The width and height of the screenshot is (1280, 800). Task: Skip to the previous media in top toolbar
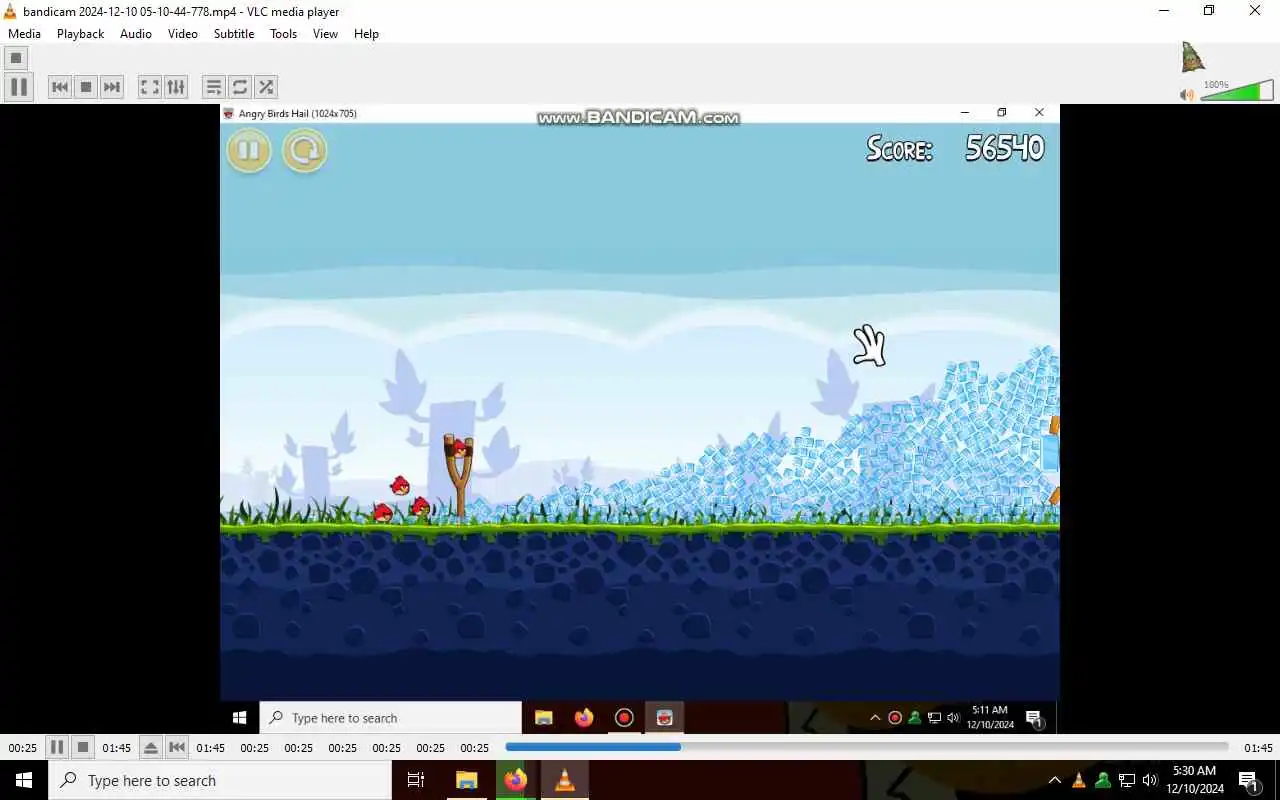point(60,87)
